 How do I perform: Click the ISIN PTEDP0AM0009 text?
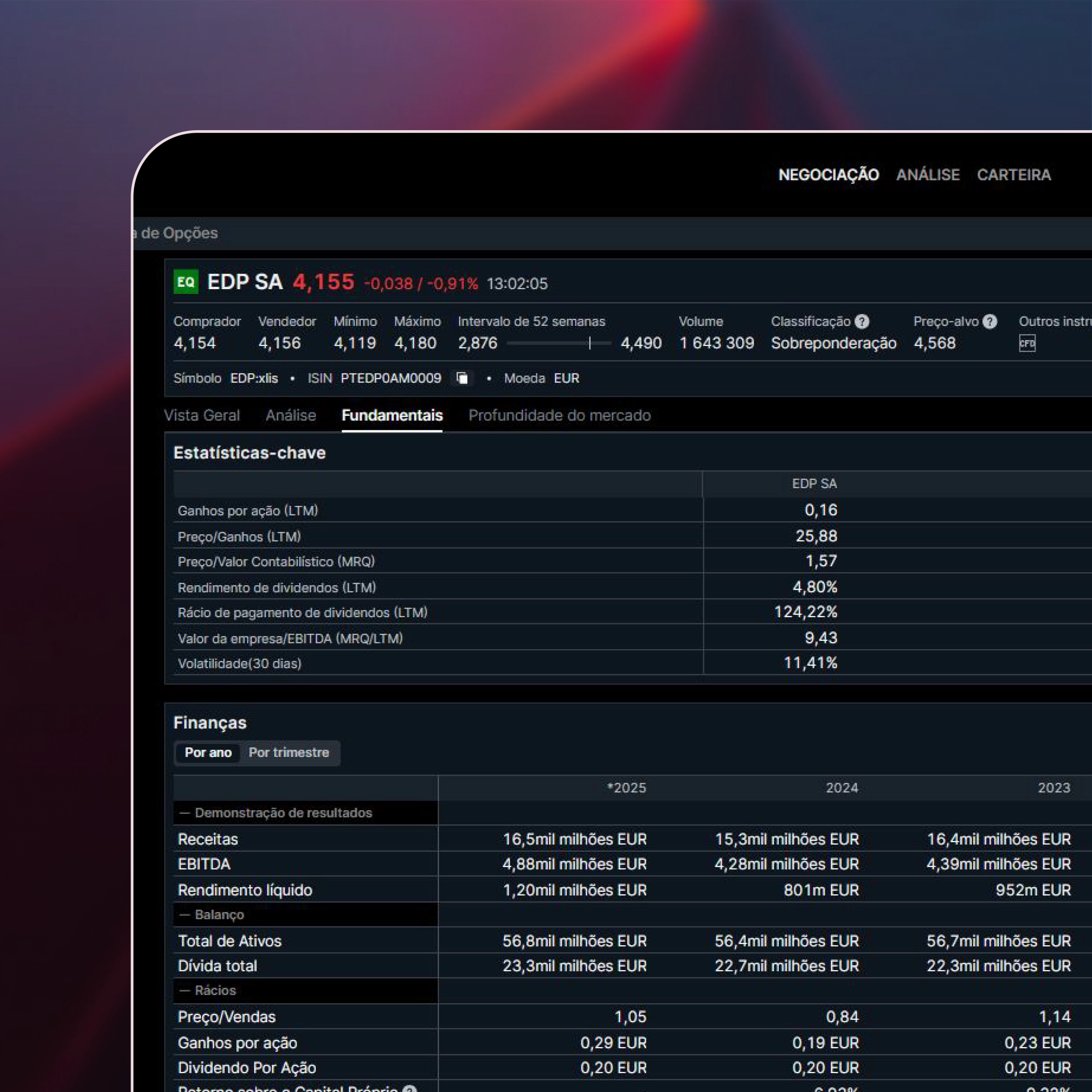click(x=391, y=378)
